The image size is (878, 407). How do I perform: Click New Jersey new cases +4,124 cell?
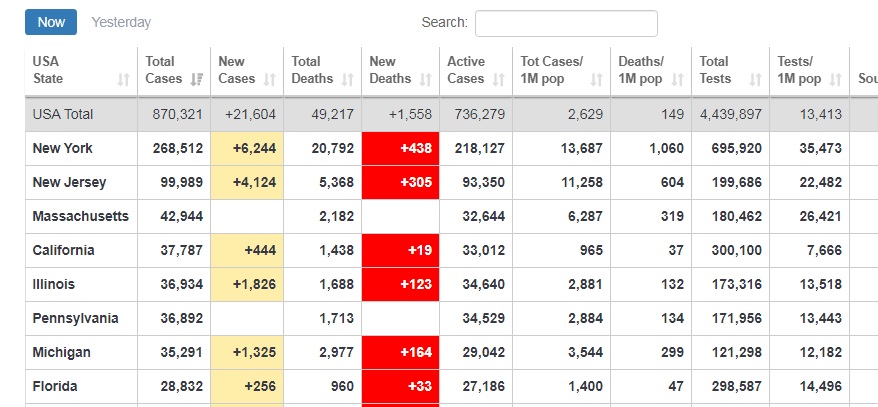tap(247, 183)
